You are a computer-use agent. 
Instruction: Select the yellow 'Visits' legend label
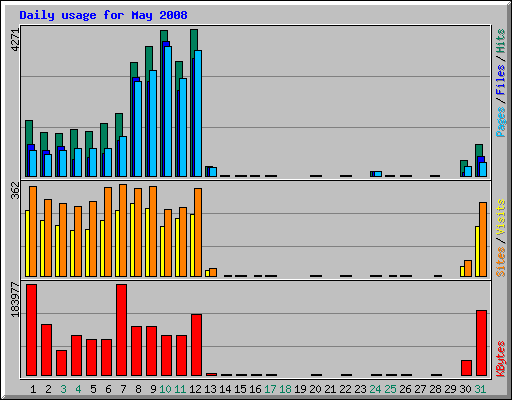500,217
